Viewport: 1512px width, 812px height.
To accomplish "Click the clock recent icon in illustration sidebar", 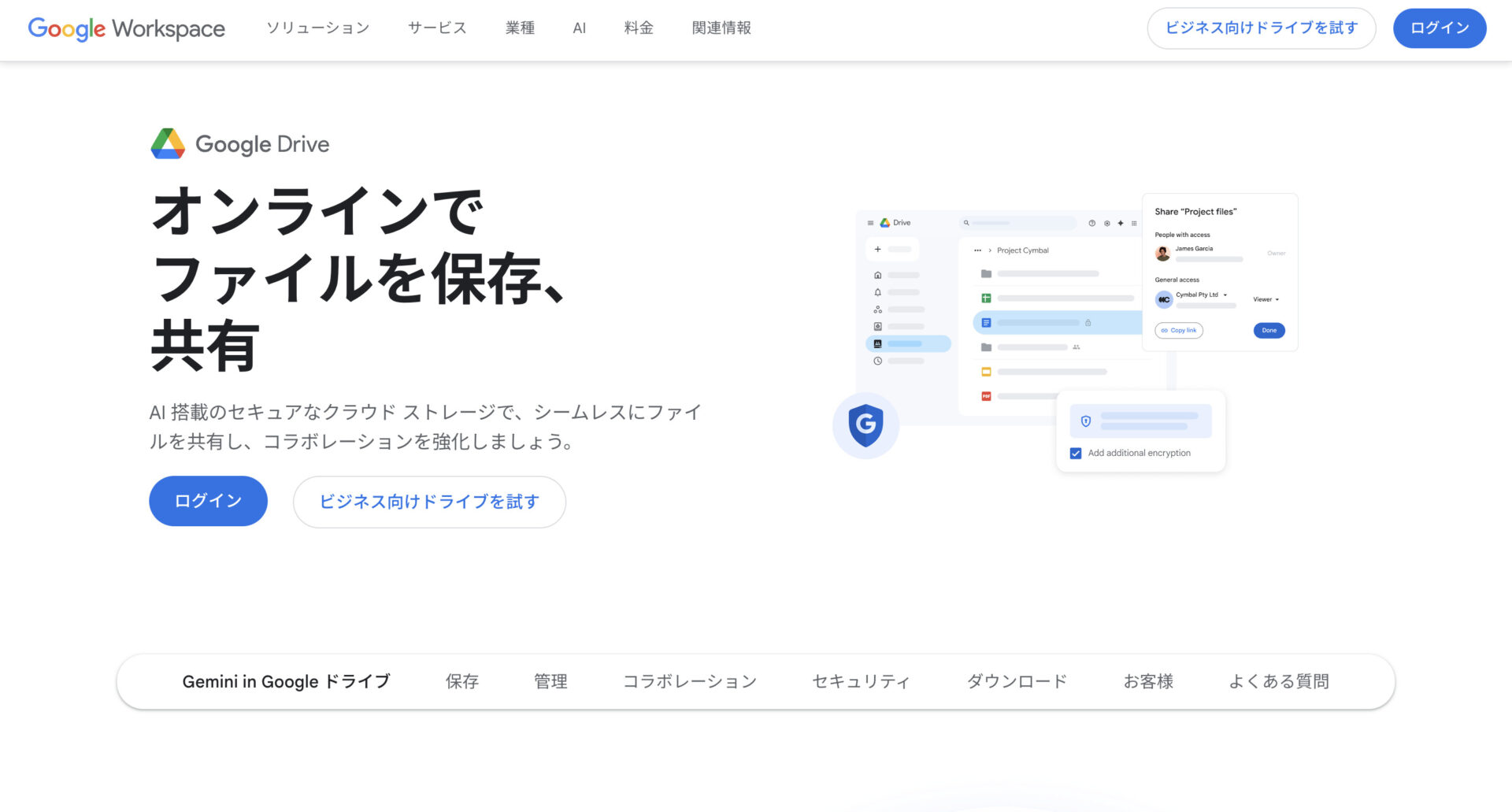I will point(878,361).
